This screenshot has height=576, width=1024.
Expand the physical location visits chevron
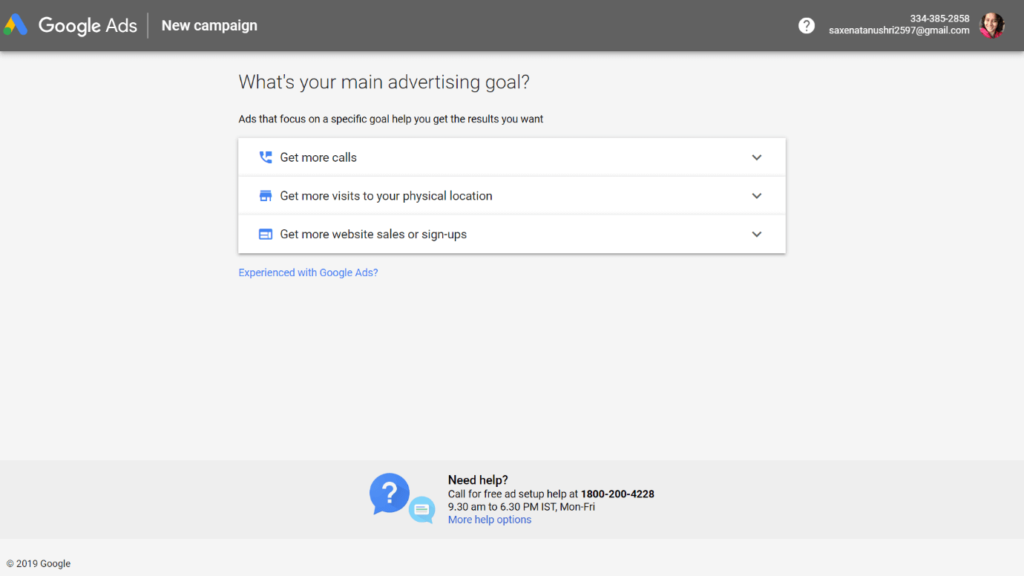(757, 196)
